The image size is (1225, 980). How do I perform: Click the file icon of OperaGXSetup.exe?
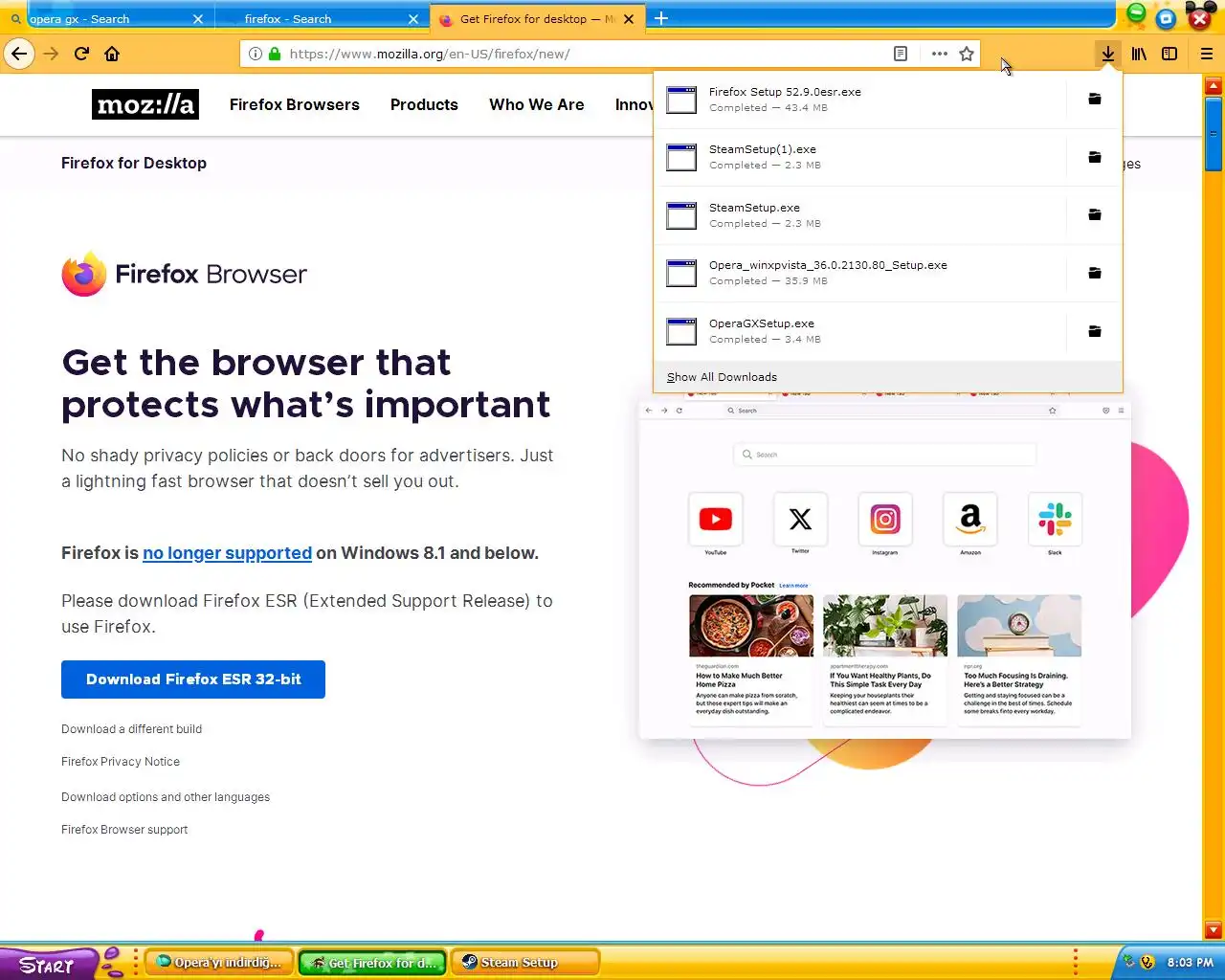click(681, 331)
